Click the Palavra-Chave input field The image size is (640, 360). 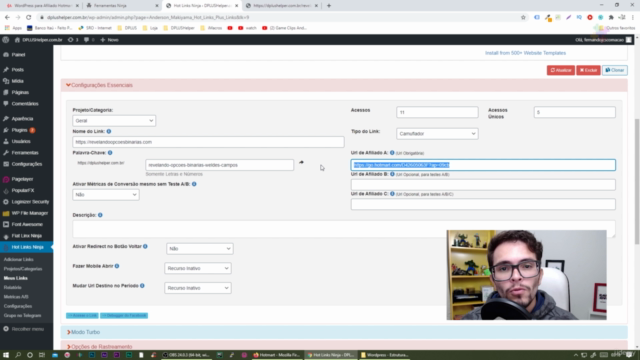[220, 165]
